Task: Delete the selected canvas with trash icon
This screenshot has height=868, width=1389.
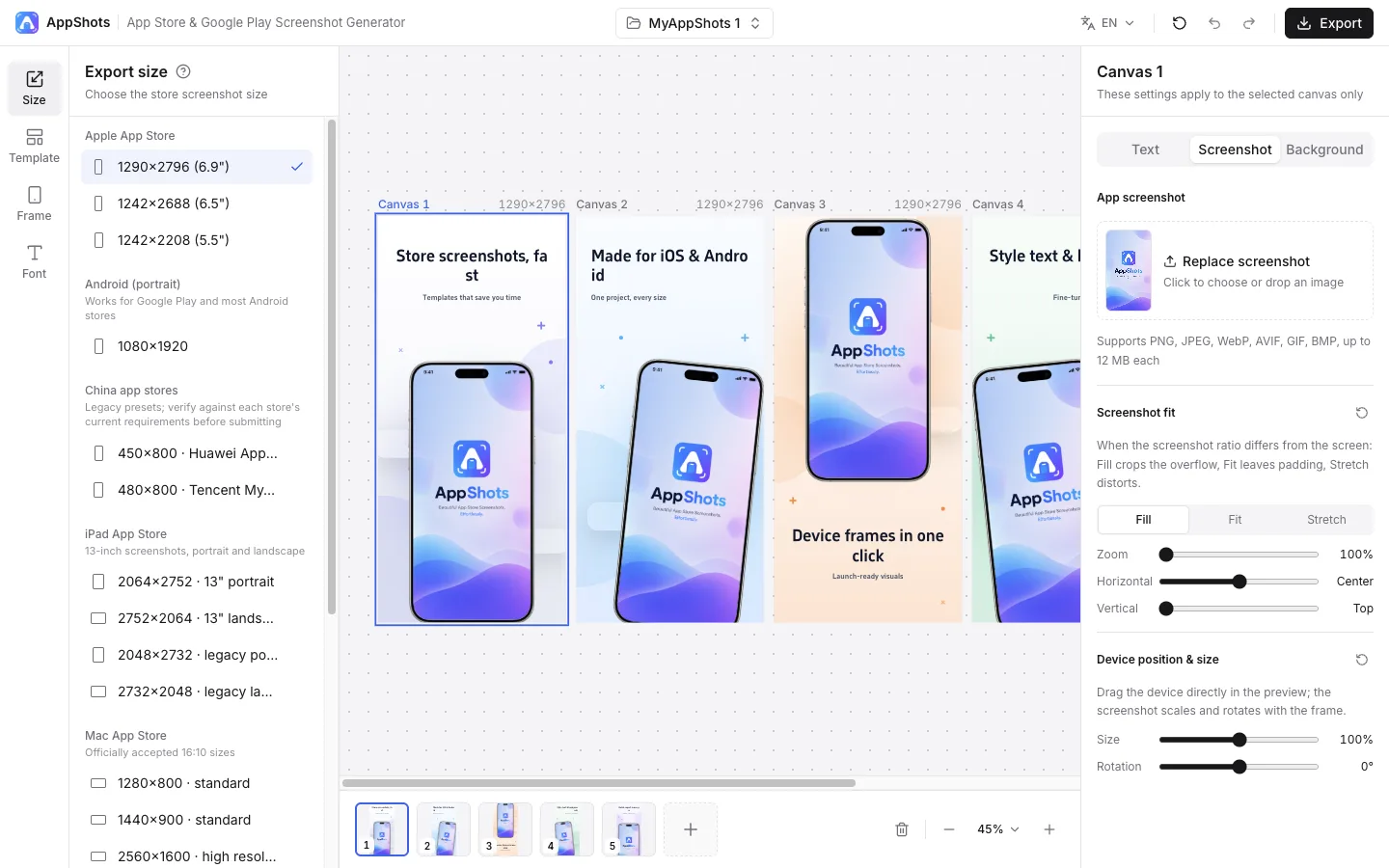Action: coord(902,829)
